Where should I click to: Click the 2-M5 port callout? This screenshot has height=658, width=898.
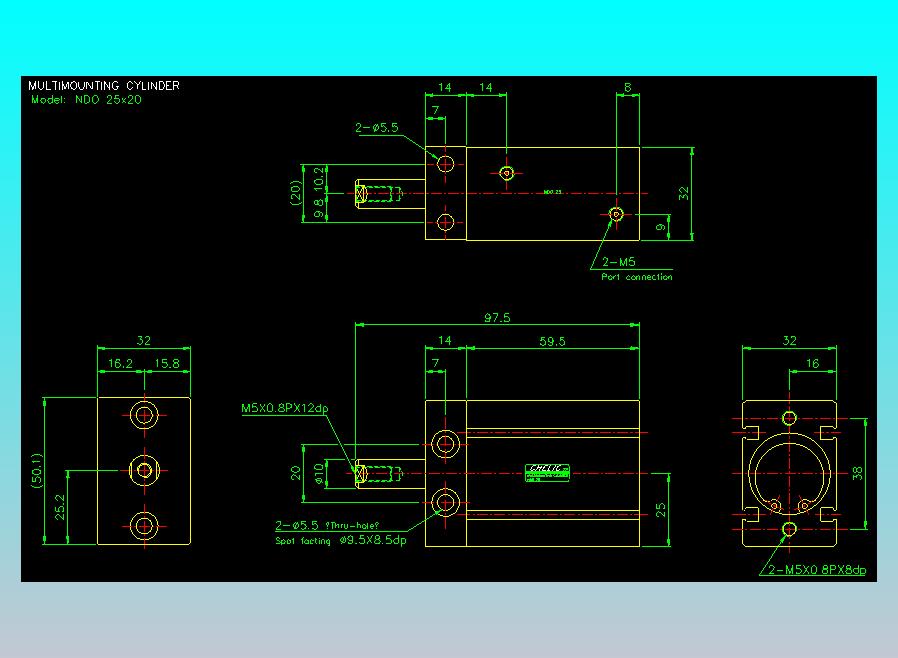(619, 262)
